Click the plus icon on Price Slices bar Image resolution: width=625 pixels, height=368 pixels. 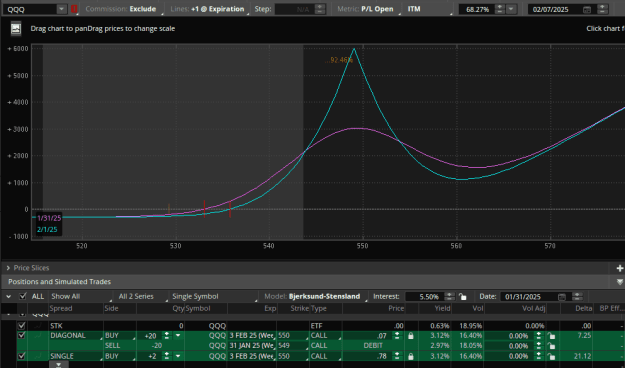tap(619, 268)
